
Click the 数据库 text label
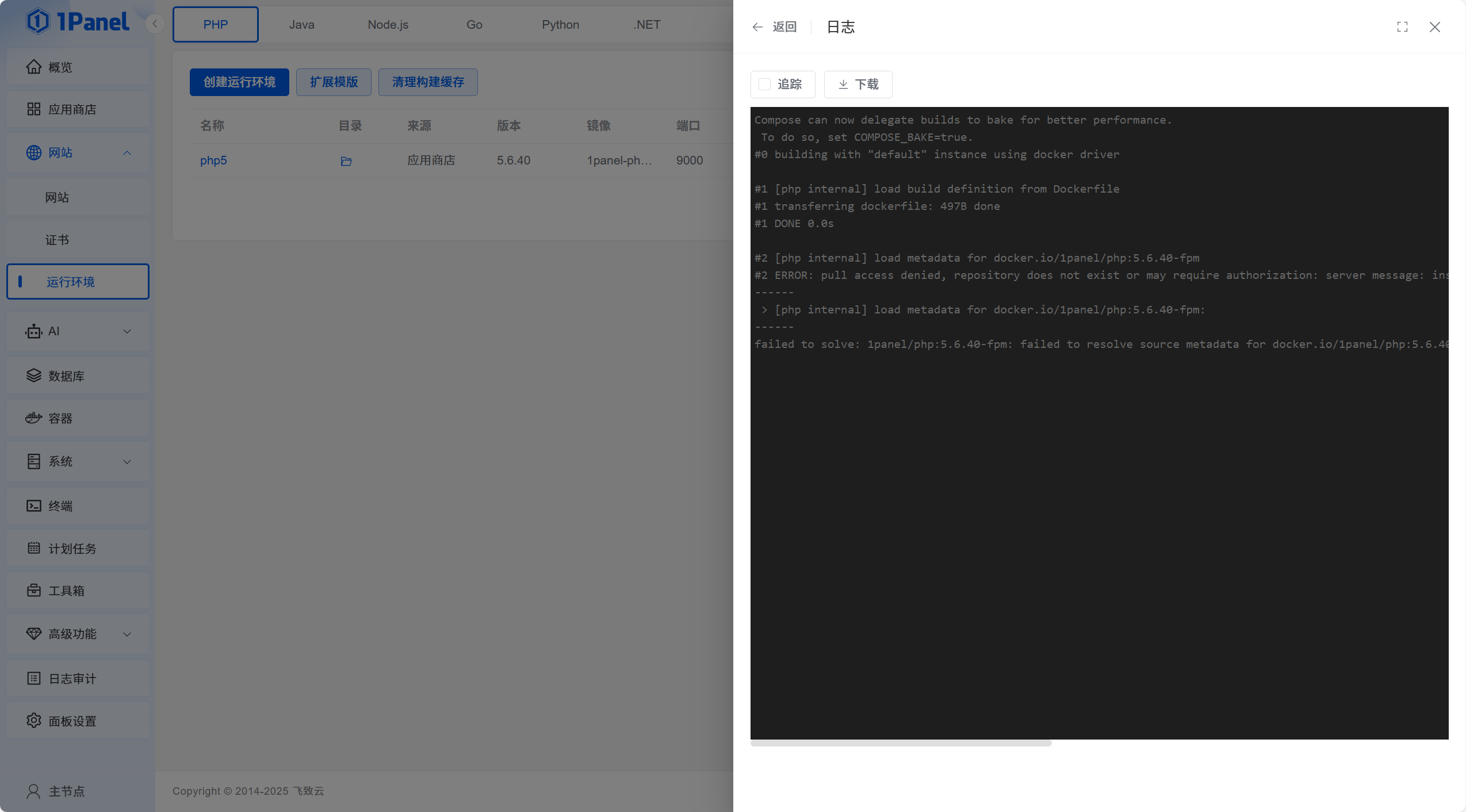tap(67, 376)
